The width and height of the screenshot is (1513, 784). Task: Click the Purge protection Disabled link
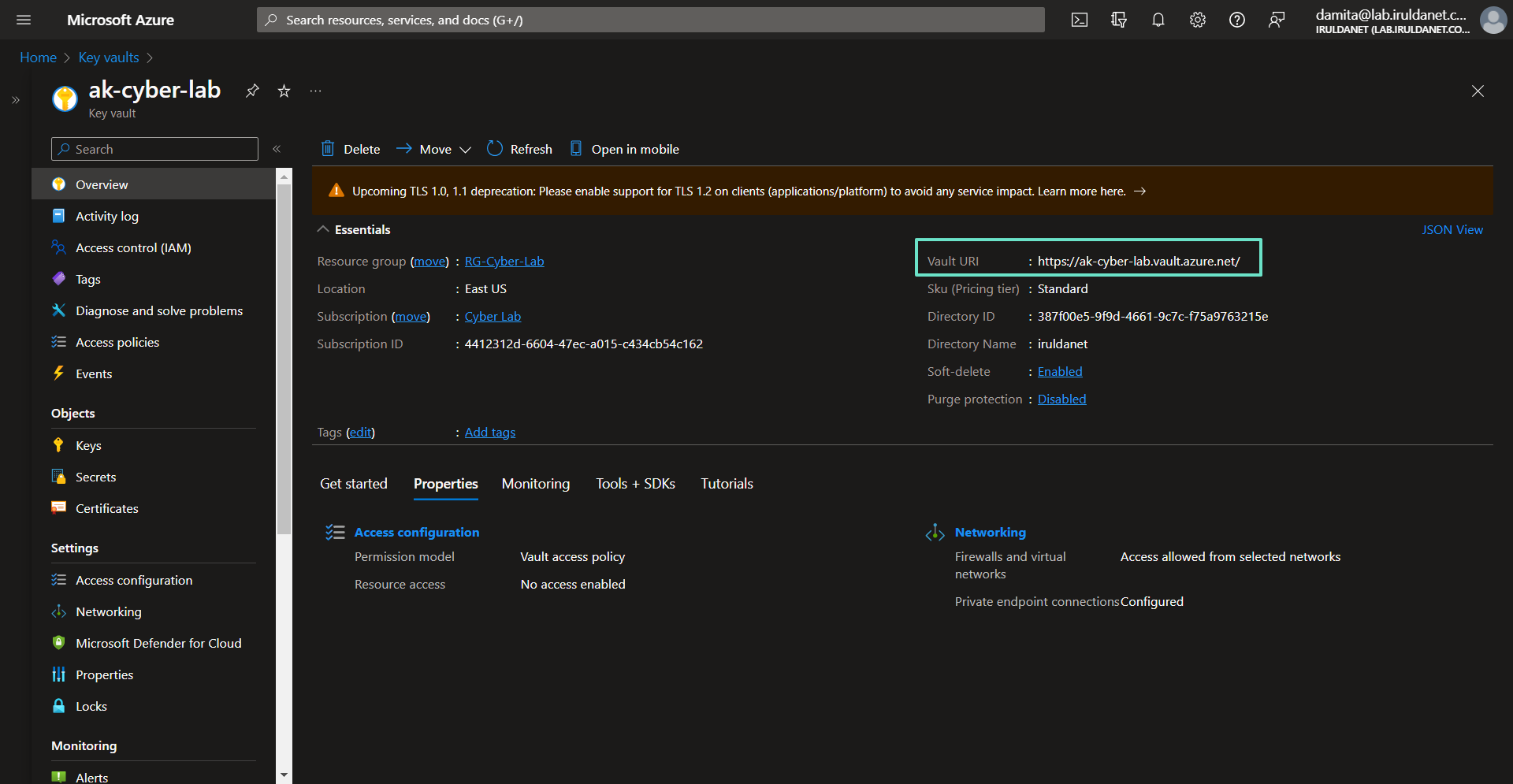(1061, 399)
